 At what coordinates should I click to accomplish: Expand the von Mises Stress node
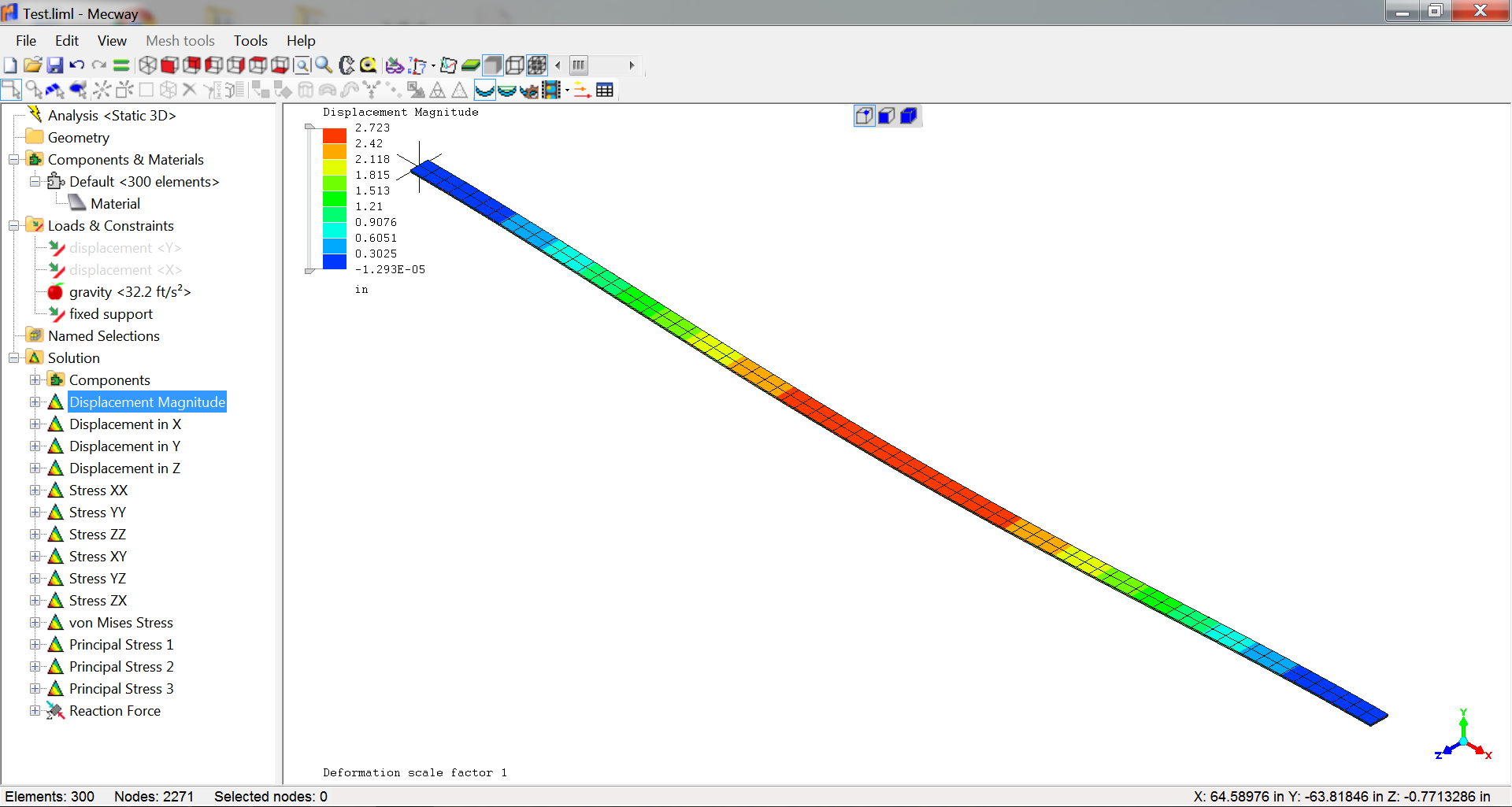[x=35, y=623]
